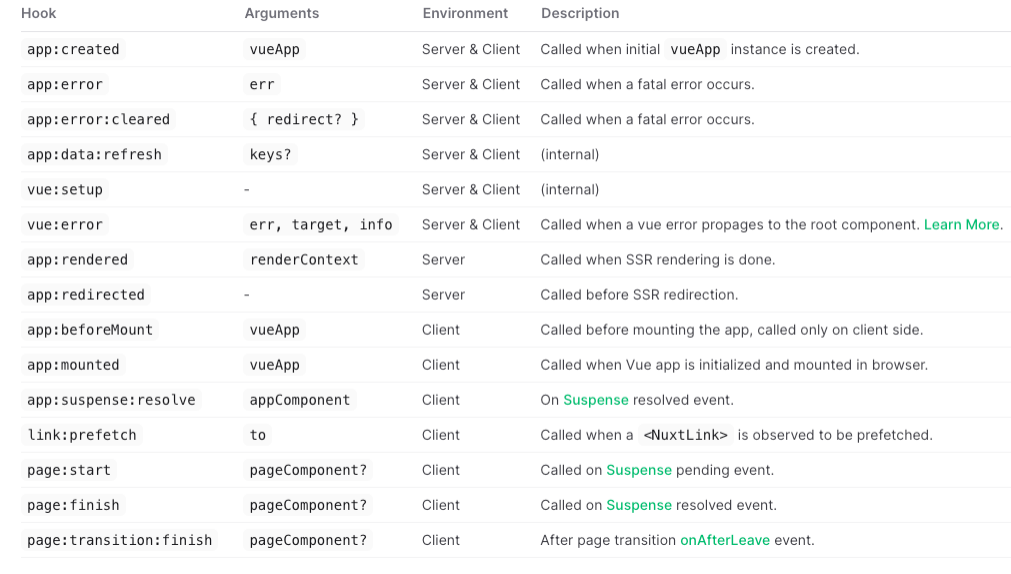This screenshot has height=574, width=1011.
Task: Select the link:prefetch hook name
Action: pos(82,435)
